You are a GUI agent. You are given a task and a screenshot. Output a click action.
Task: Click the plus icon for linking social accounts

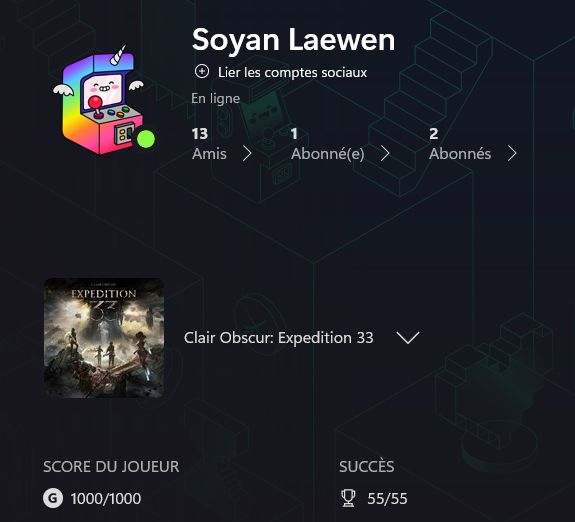[202, 72]
